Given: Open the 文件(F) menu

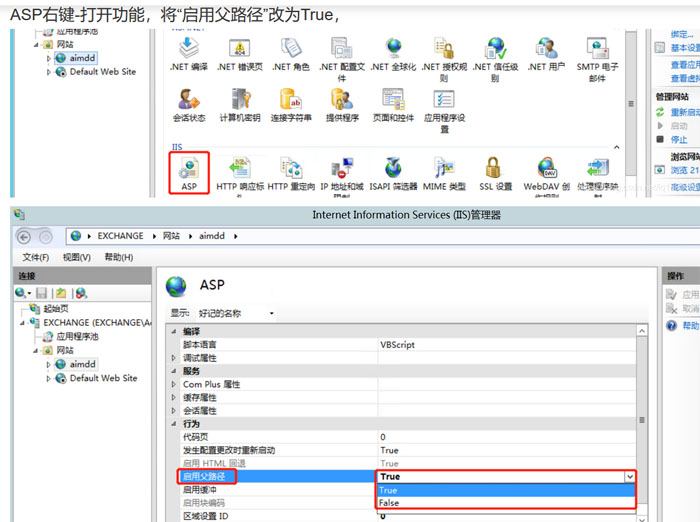Looking at the screenshot, I should [x=36, y=257].
